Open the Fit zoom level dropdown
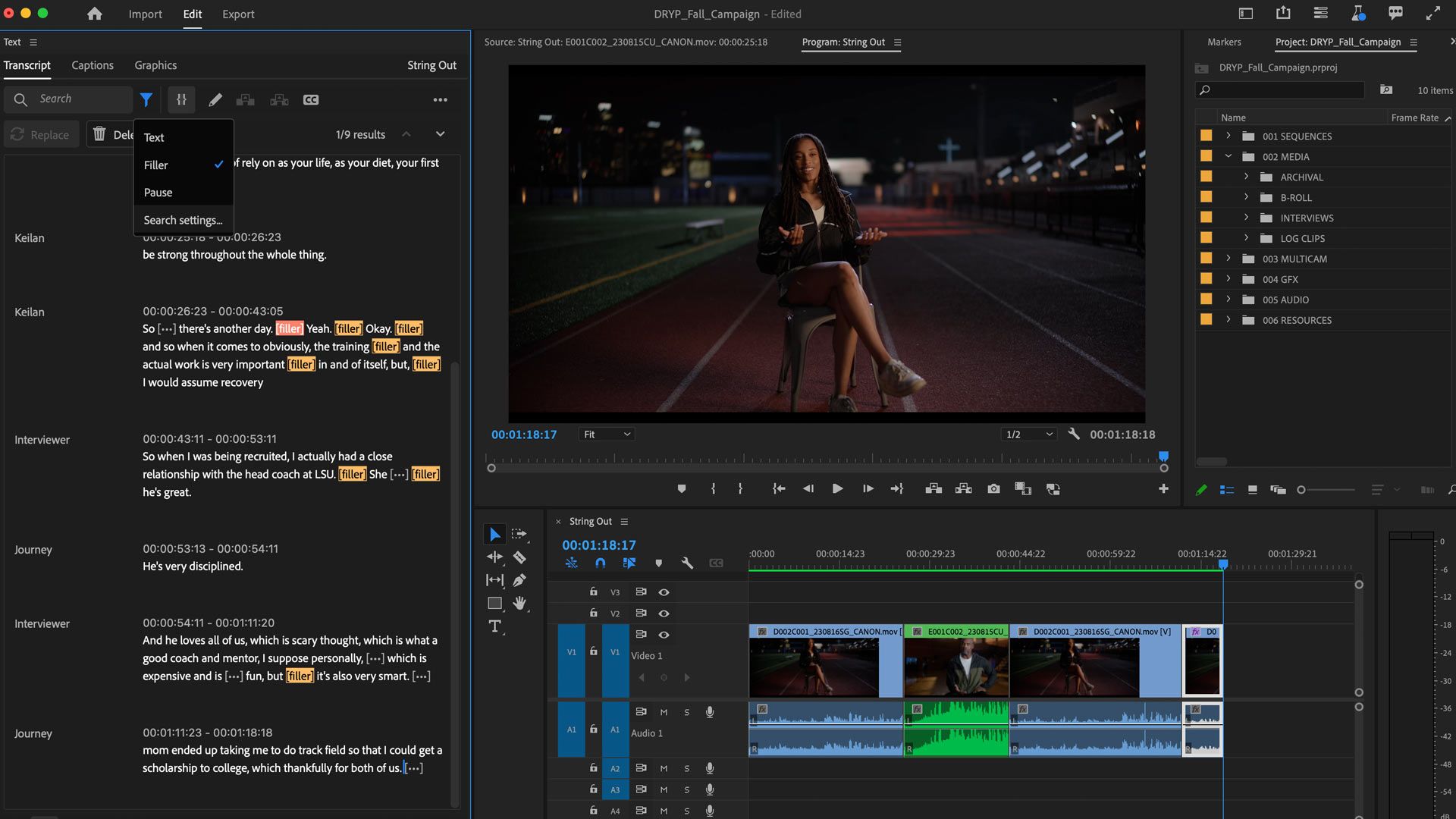 (x=607, y=435)
